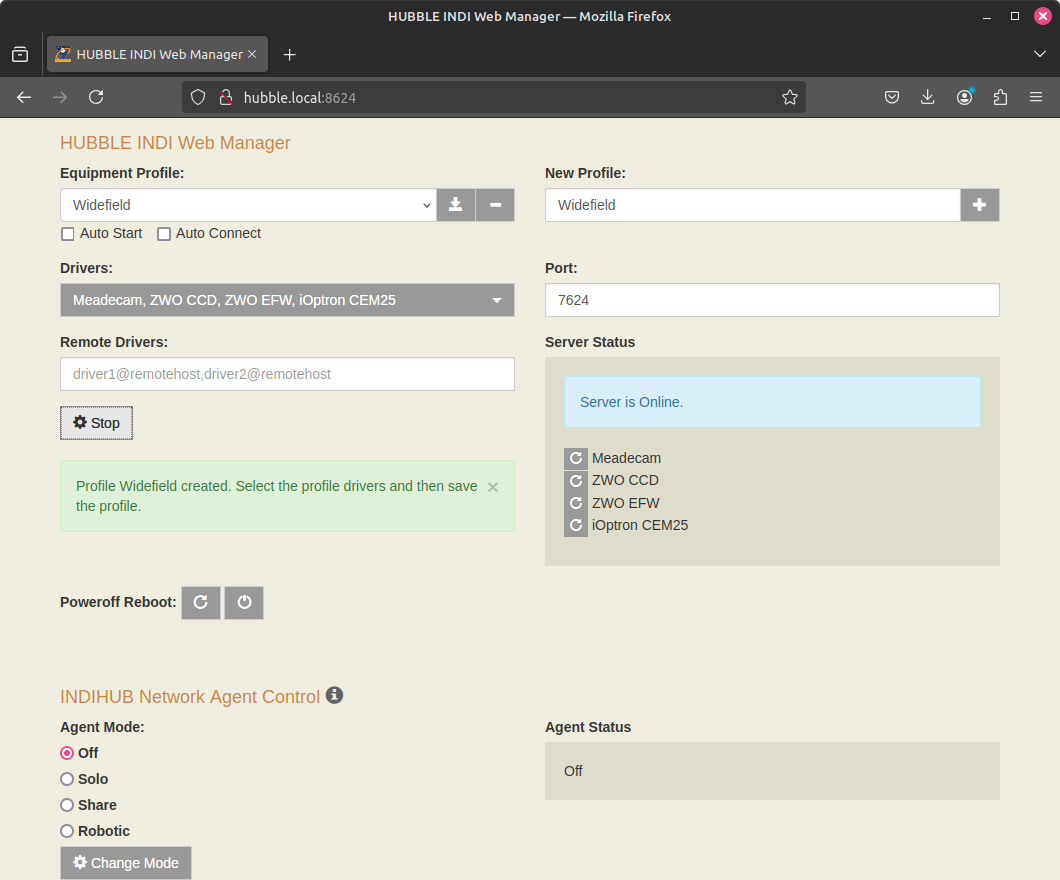Open Firefox extensions menu
This screenshot has width=1060, height=880.
pos(1001,97)
